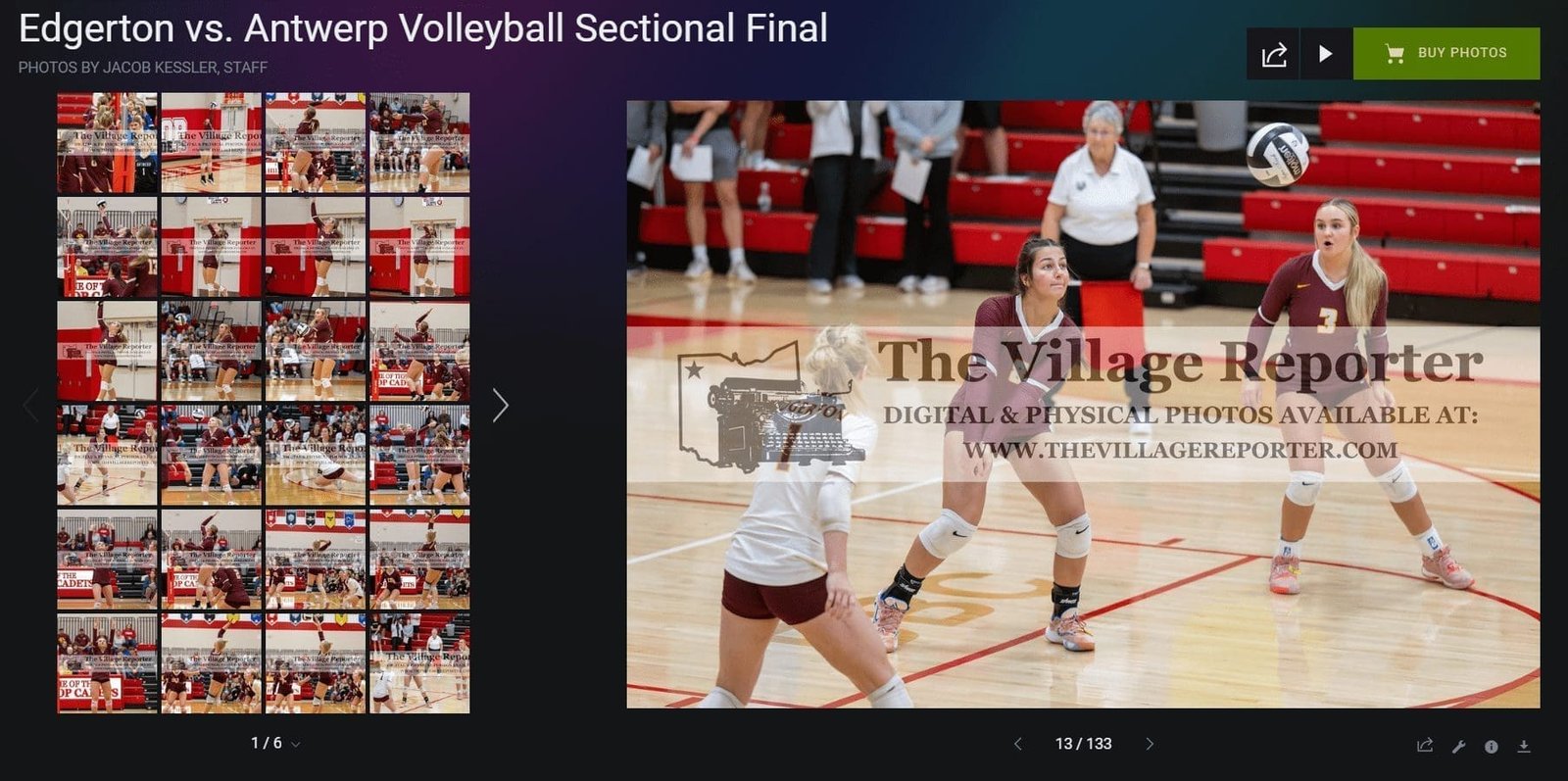Show the previous photo using the arrow before 13 / 133
Viewport: 1568px width, 781px height.
pyautogui.click(x=1018, y=744)
